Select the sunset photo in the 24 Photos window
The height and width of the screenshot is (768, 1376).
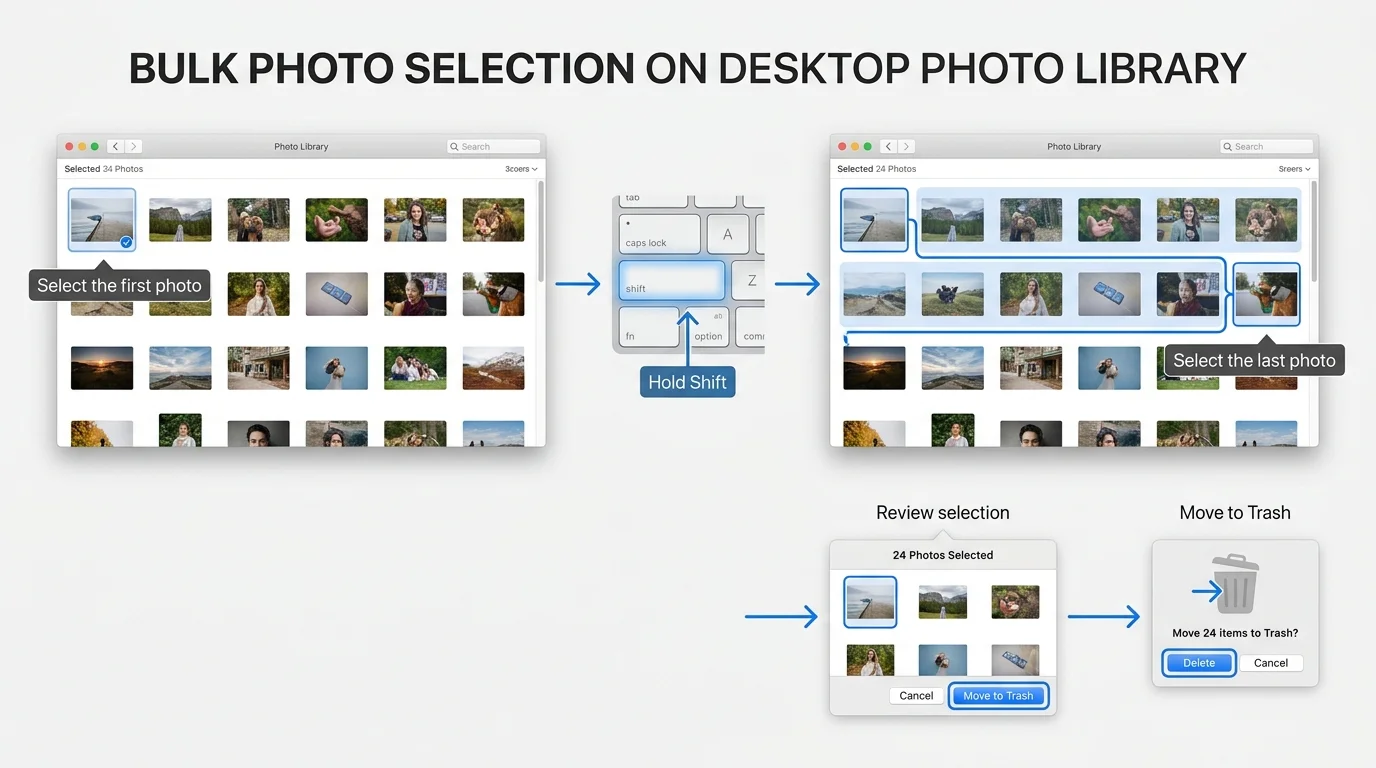[x=874, y=368]
